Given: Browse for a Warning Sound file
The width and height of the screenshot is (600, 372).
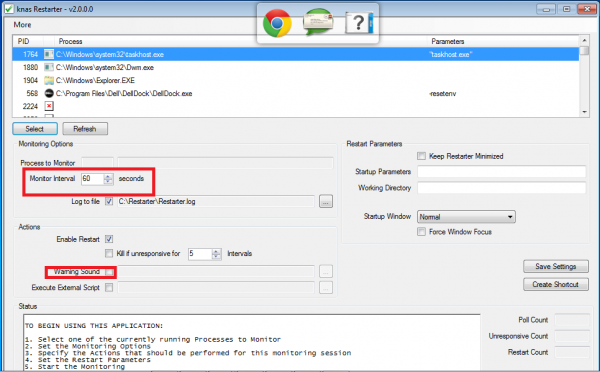Looking at the screenshot, I should 326,271.
